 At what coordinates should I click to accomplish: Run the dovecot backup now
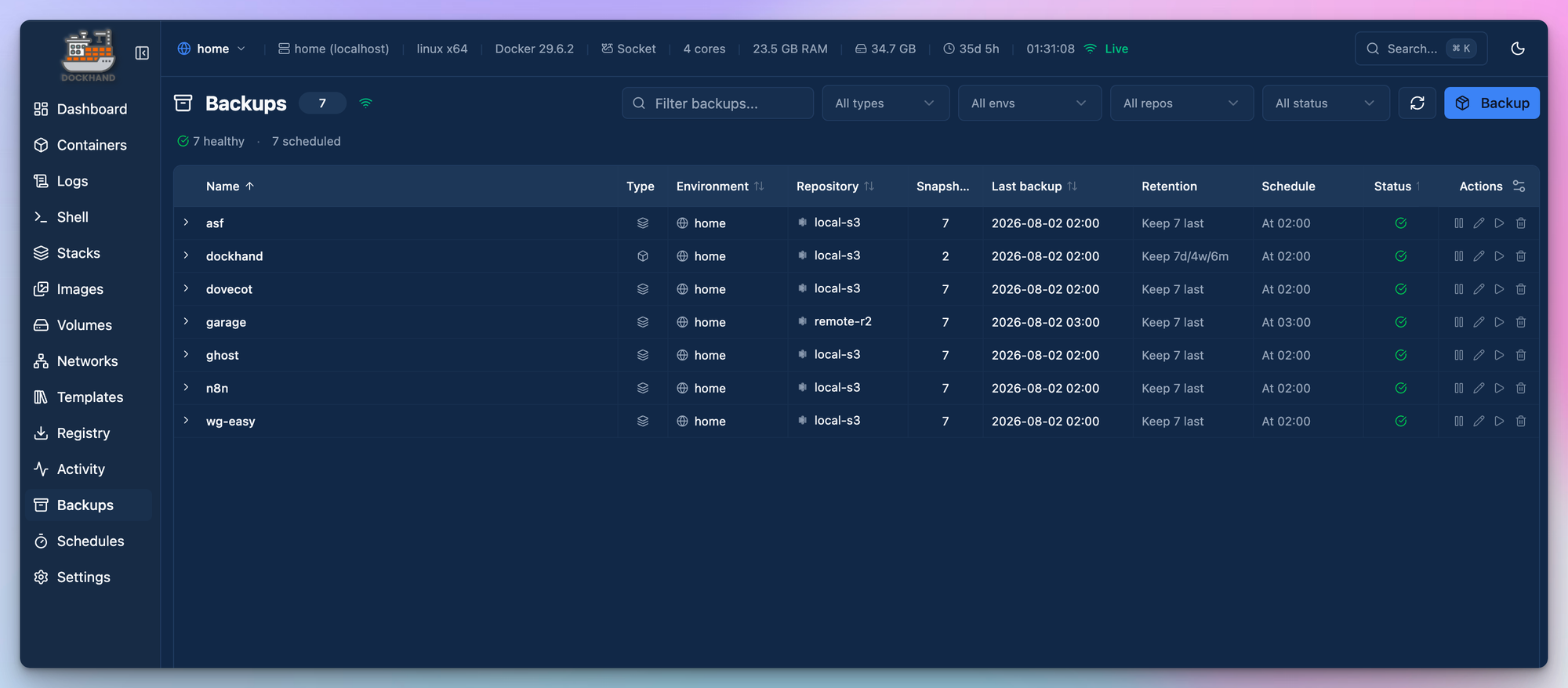click(x=1499, y=289)
